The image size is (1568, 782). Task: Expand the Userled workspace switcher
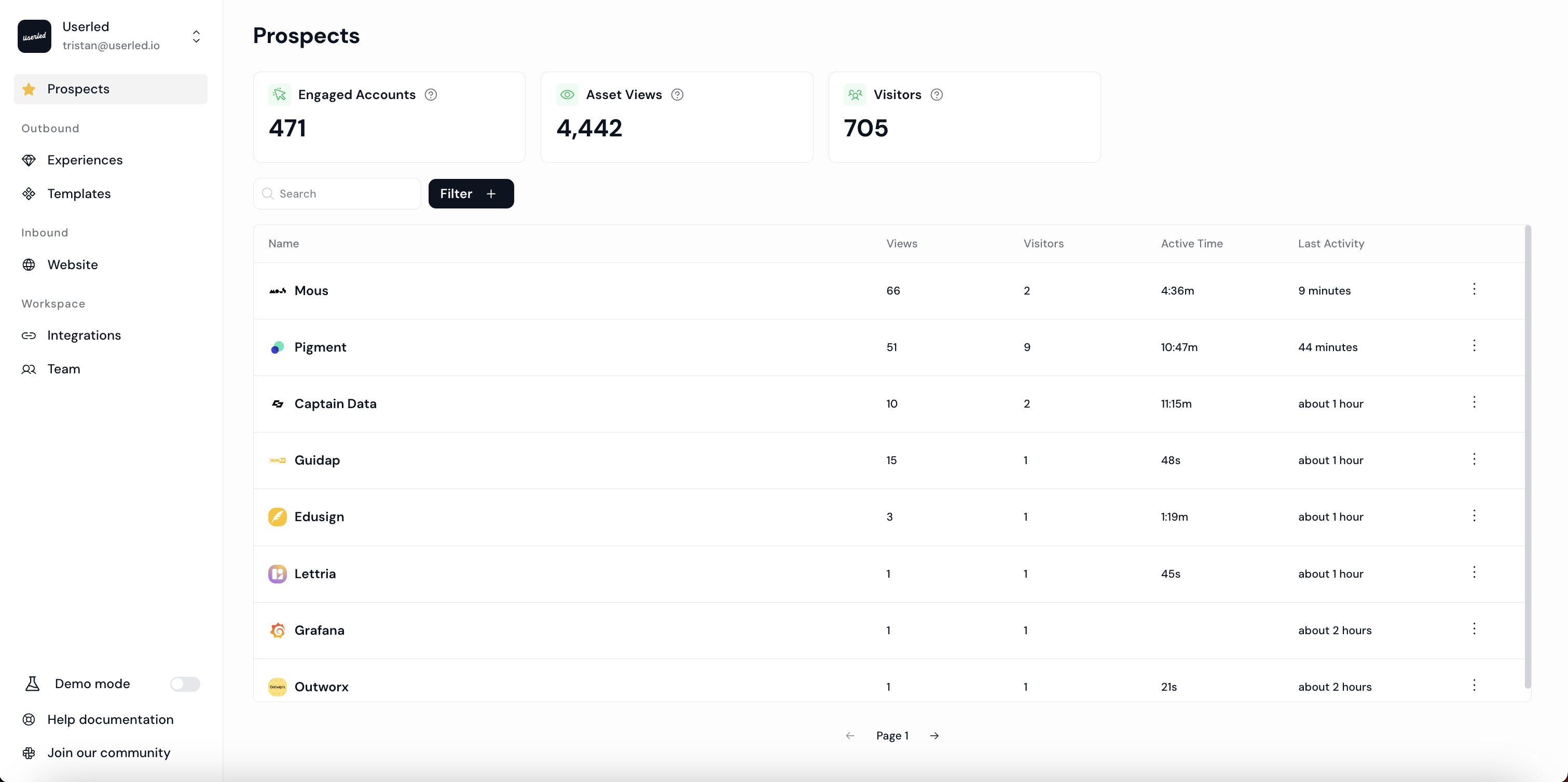[x=196, y=36]
